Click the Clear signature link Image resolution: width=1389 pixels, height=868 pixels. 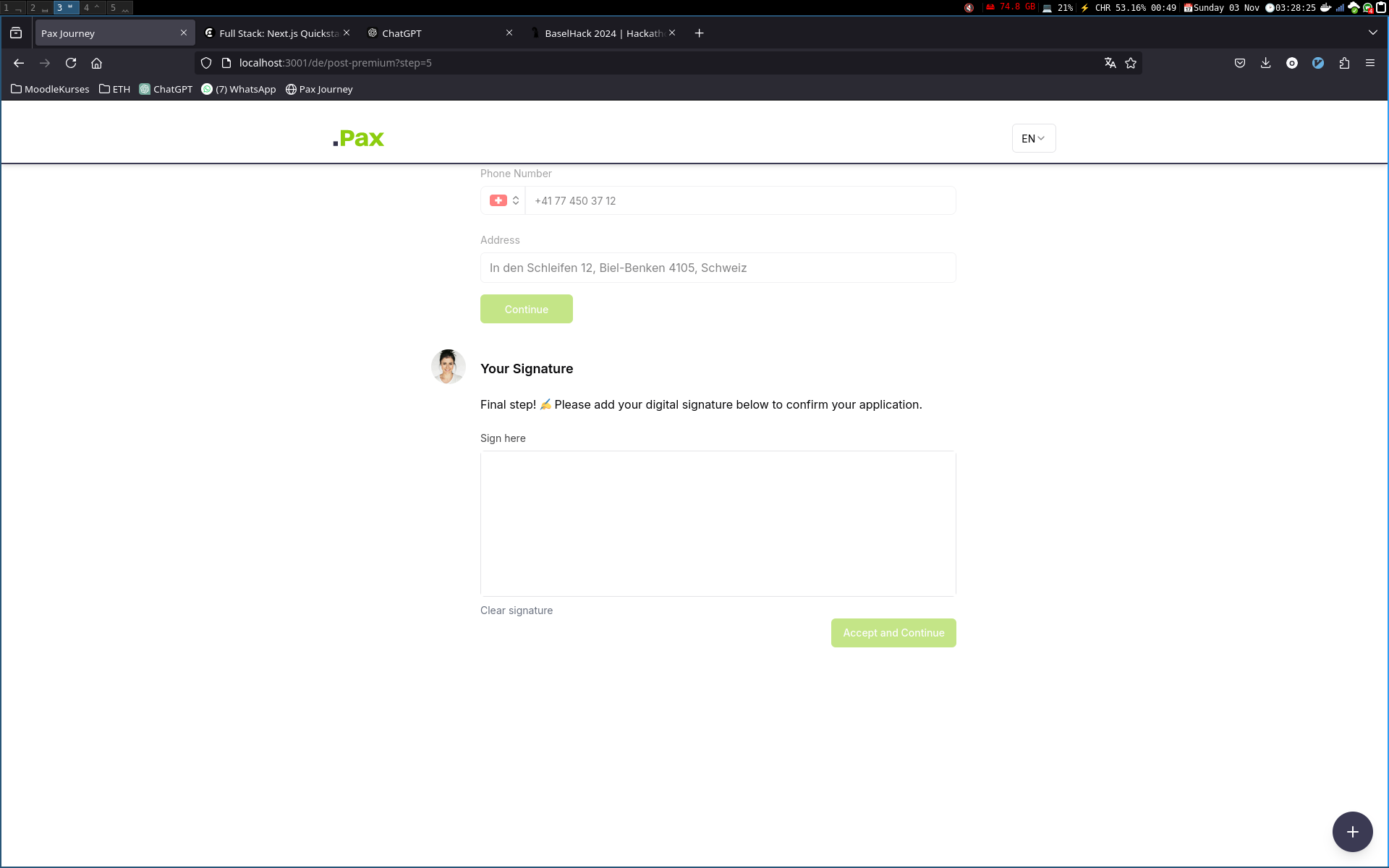(x=517, y=610)
